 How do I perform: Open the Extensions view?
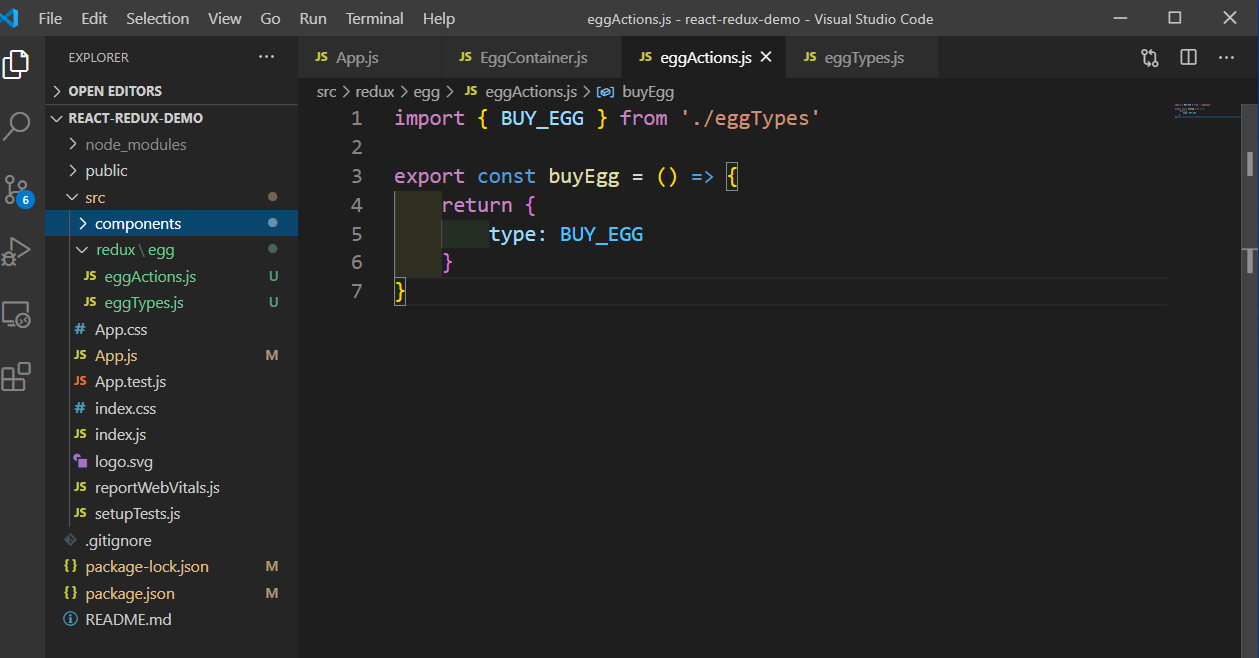click(16, 377)
